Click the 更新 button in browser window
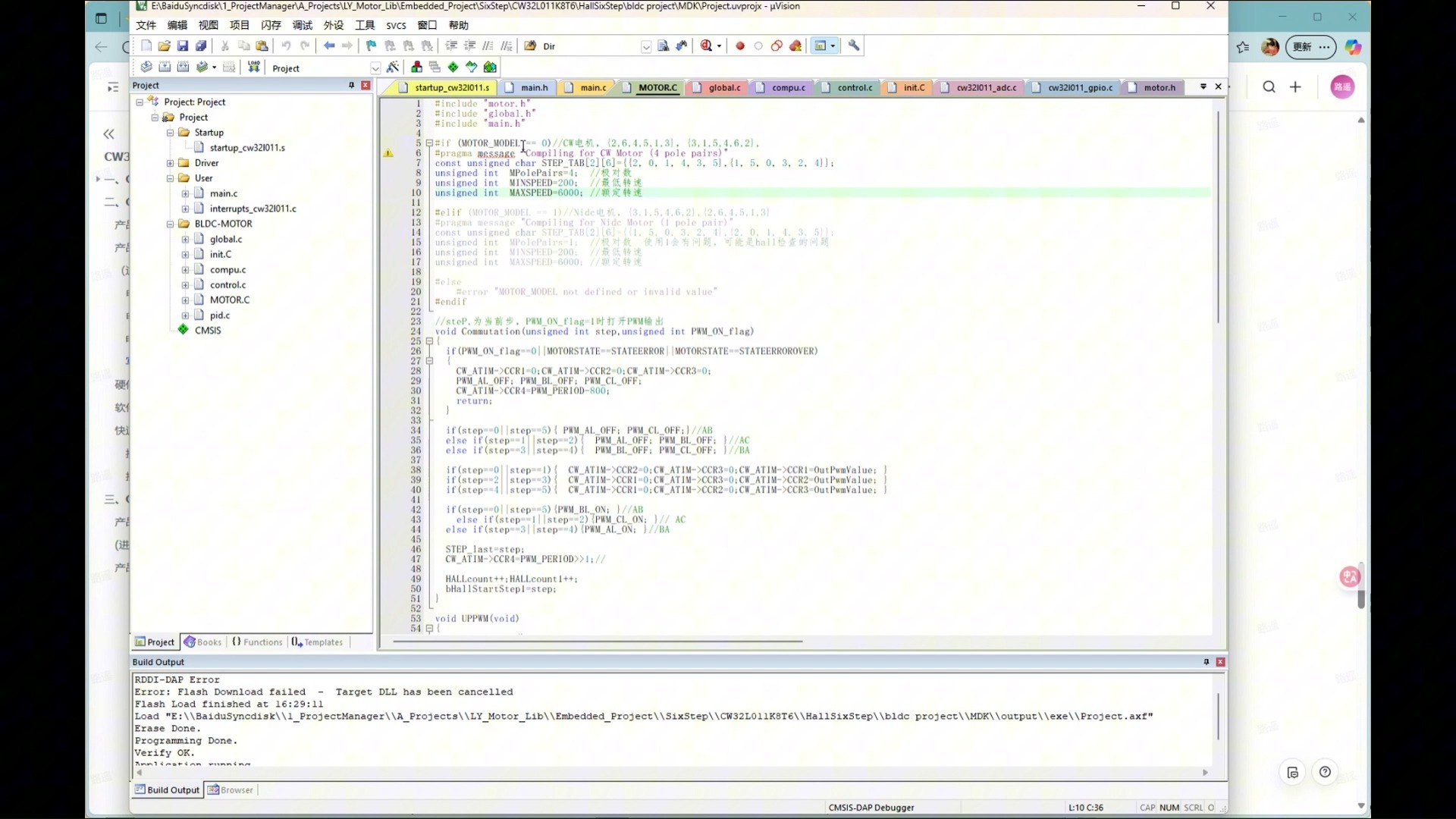1456x819 pixels. pyautogui.click(x=1310, y=46)
